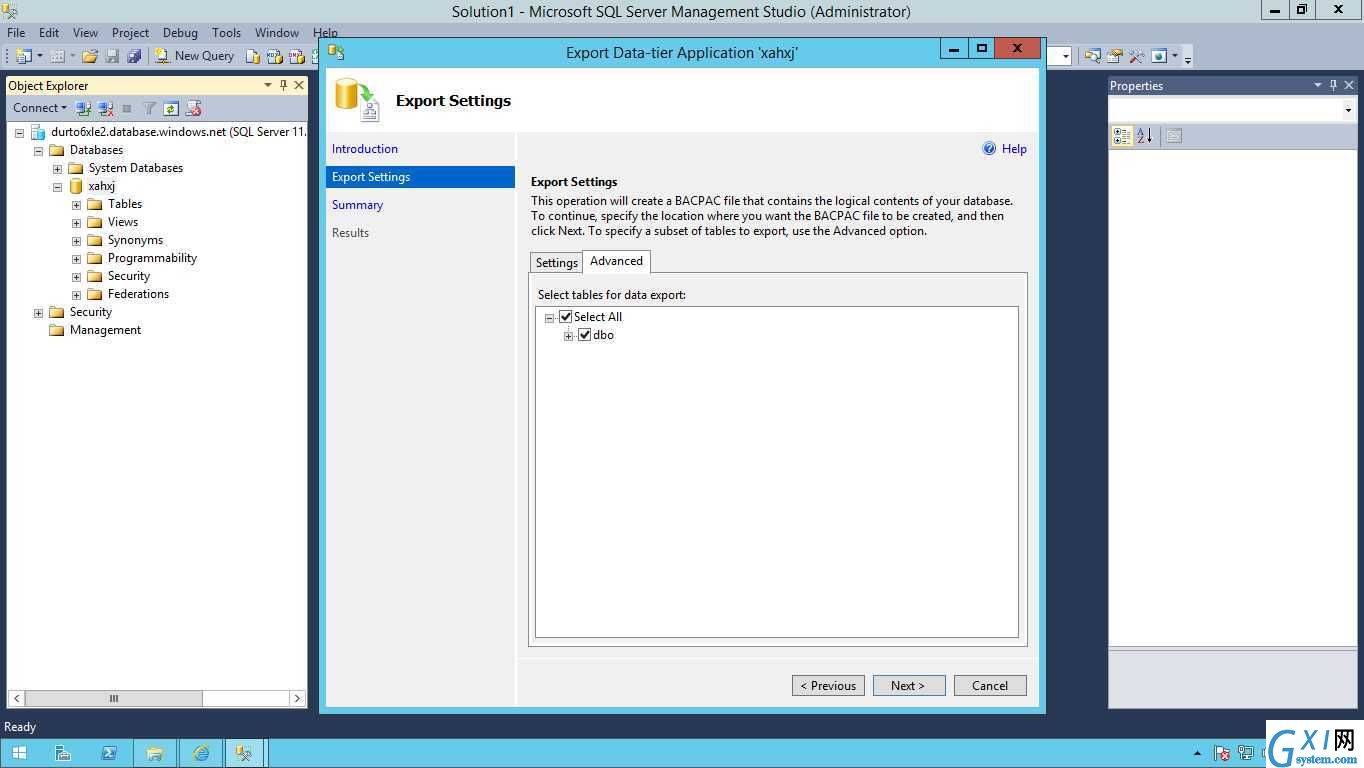1364x768 pixels.
Task: Select the Advanced tab
Action: [616, 261]
